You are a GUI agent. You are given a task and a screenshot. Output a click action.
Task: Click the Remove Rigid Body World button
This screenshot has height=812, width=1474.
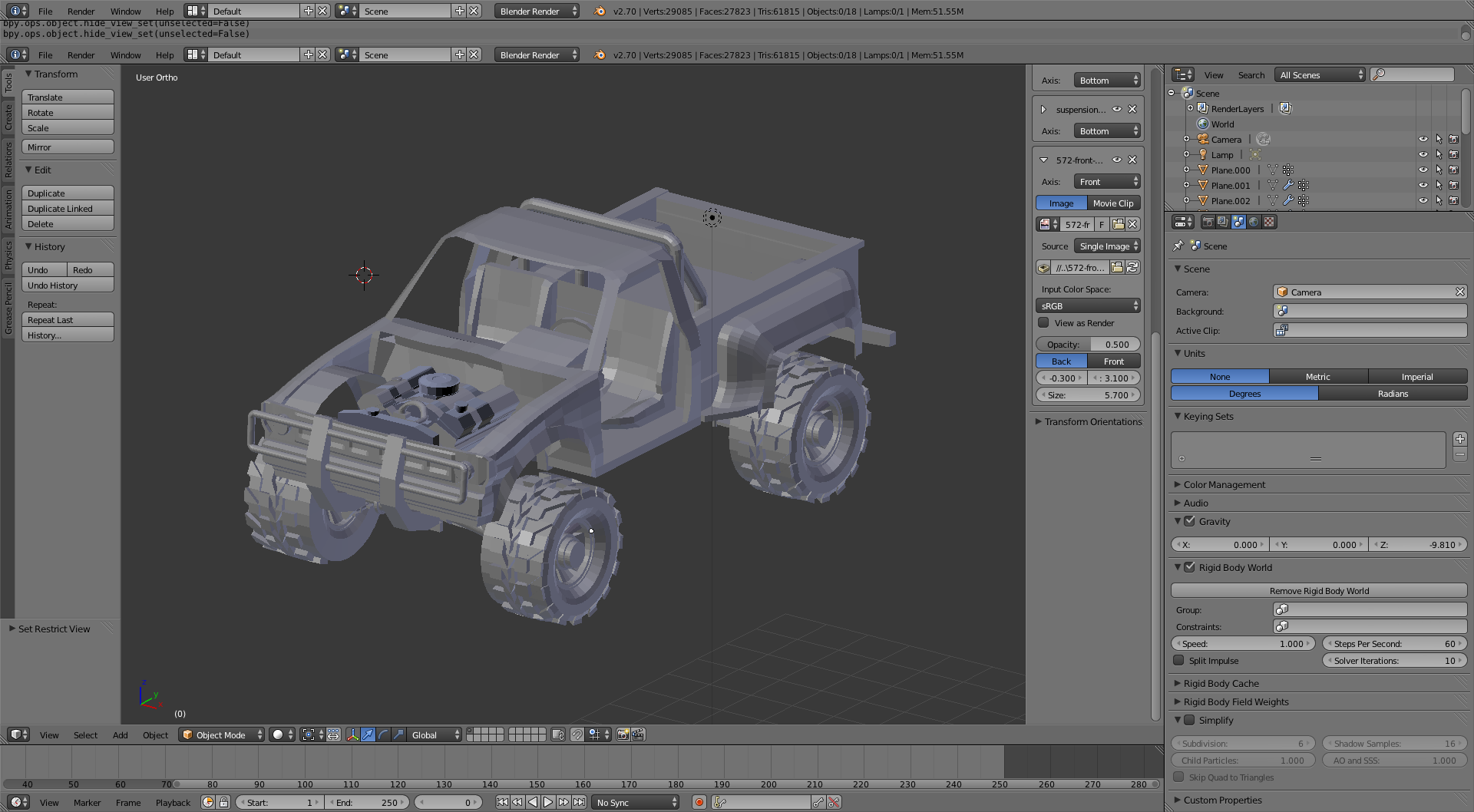(1318, 590)
